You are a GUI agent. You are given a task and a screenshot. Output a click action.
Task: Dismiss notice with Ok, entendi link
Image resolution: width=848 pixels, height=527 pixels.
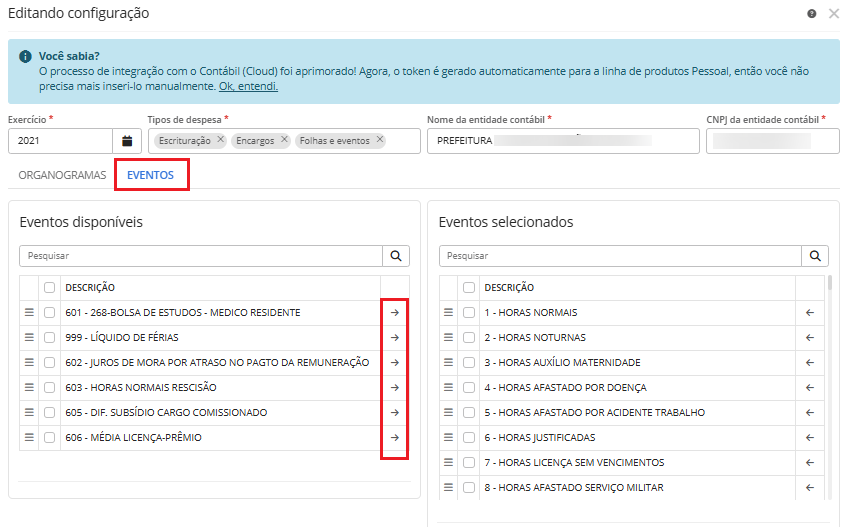pos(248,86)
